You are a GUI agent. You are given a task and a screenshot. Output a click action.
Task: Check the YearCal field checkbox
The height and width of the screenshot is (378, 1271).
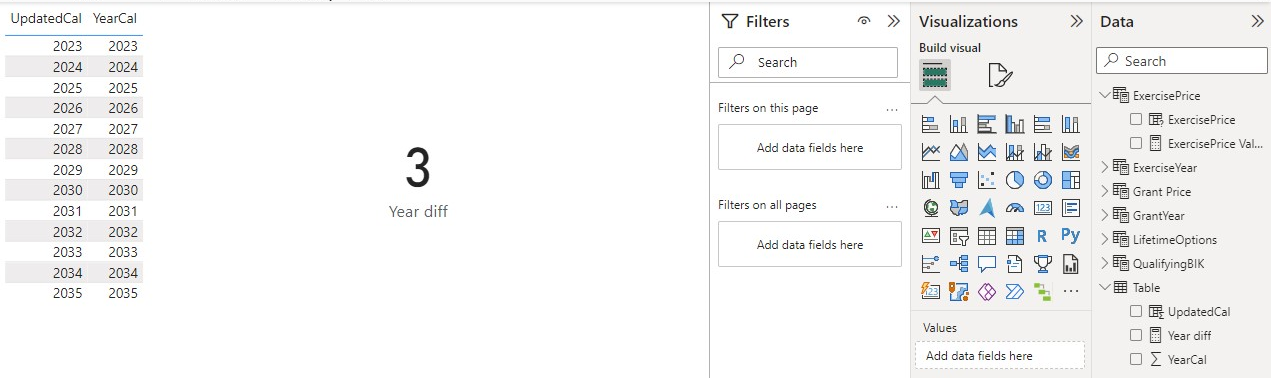click(x=1136, y=359)
